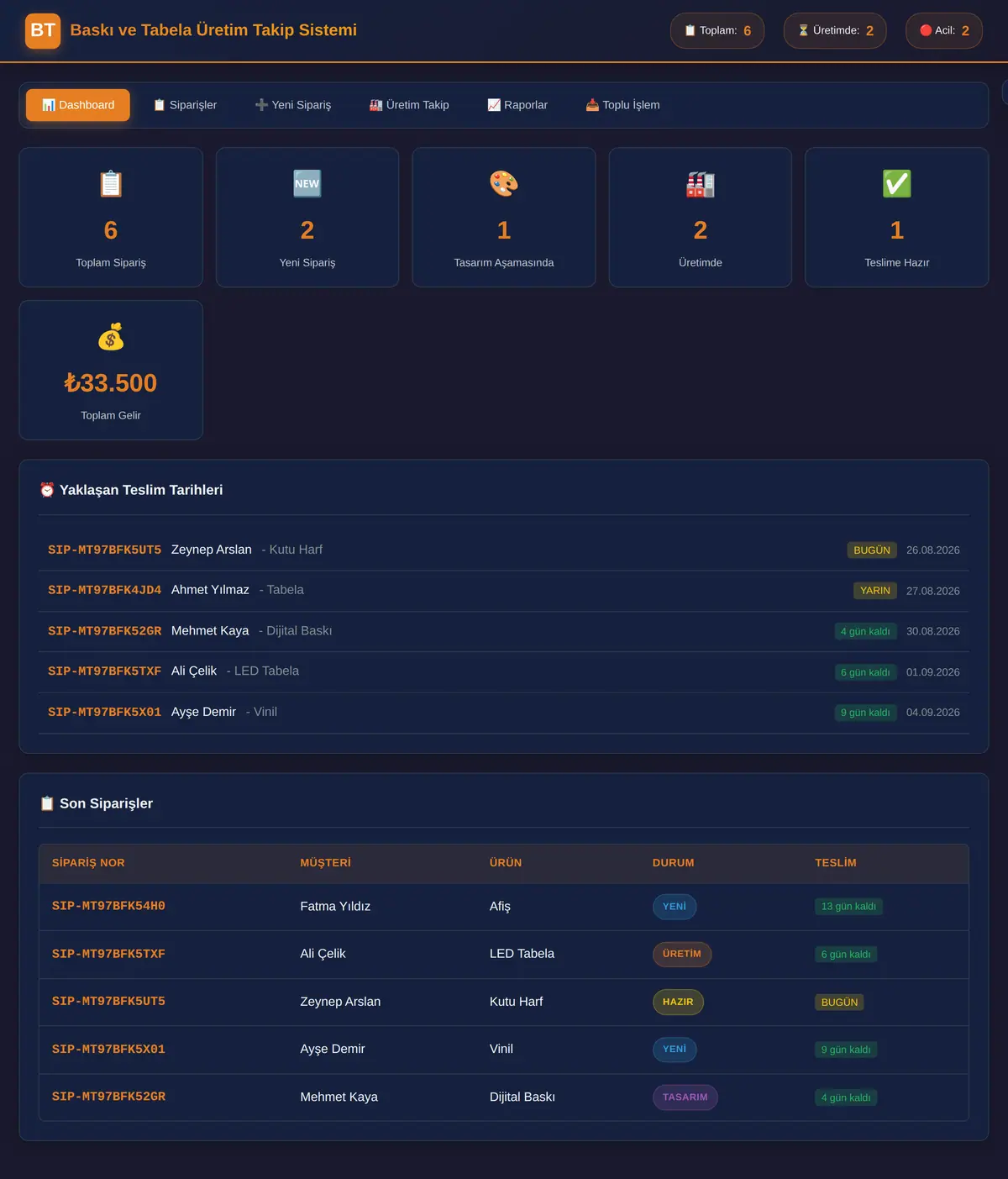This screenshot has height=1179, width=1008.
Task: Click the ₺33.500 total revenue value
Action: pos(111,383)
